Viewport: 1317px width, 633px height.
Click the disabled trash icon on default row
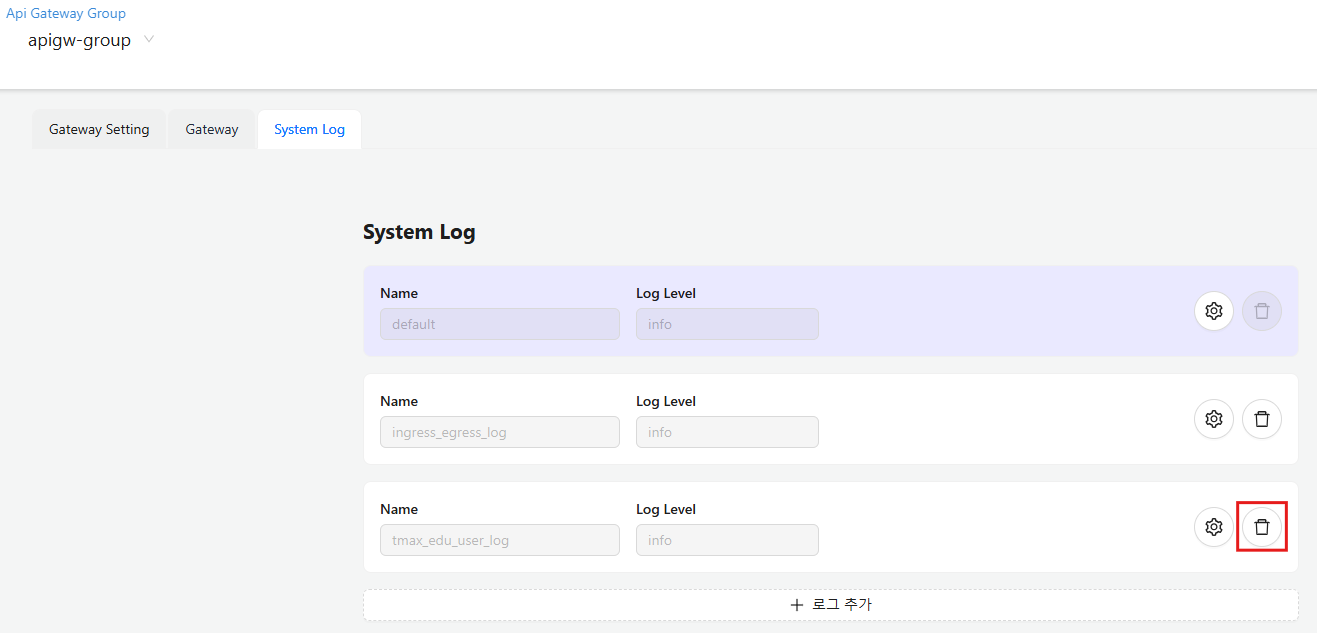tap(1262, 311)
